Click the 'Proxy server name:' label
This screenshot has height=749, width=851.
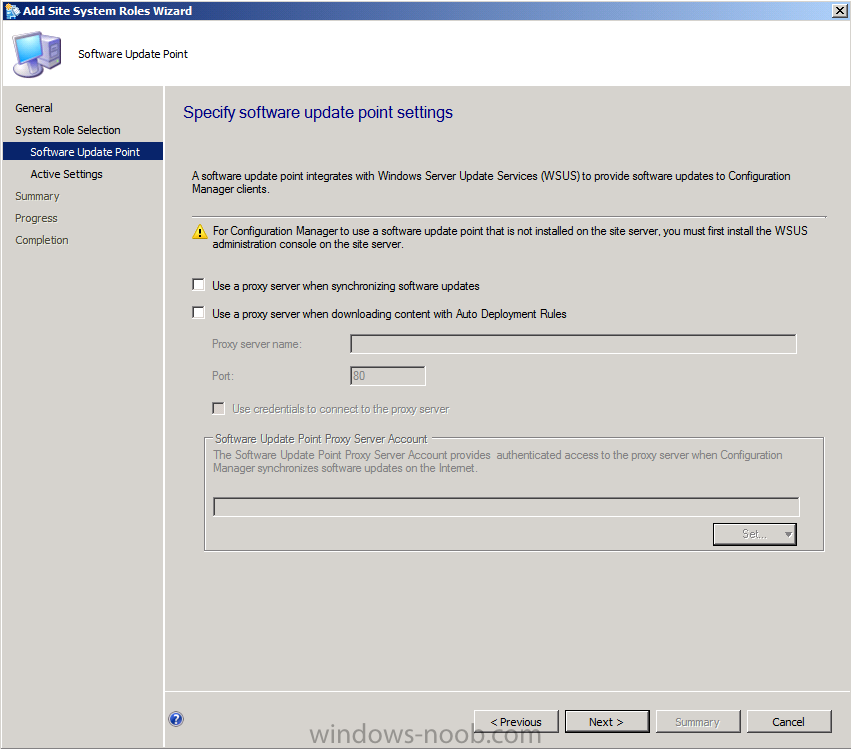257,344
